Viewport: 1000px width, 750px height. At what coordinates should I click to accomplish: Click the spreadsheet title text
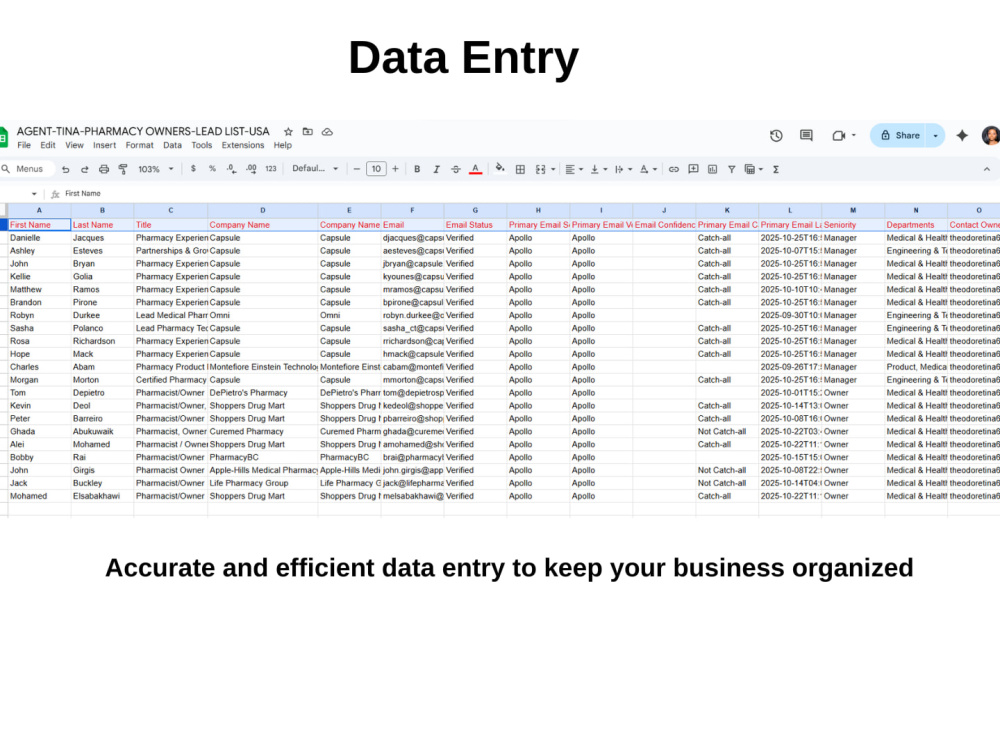[x=143, y=131]
